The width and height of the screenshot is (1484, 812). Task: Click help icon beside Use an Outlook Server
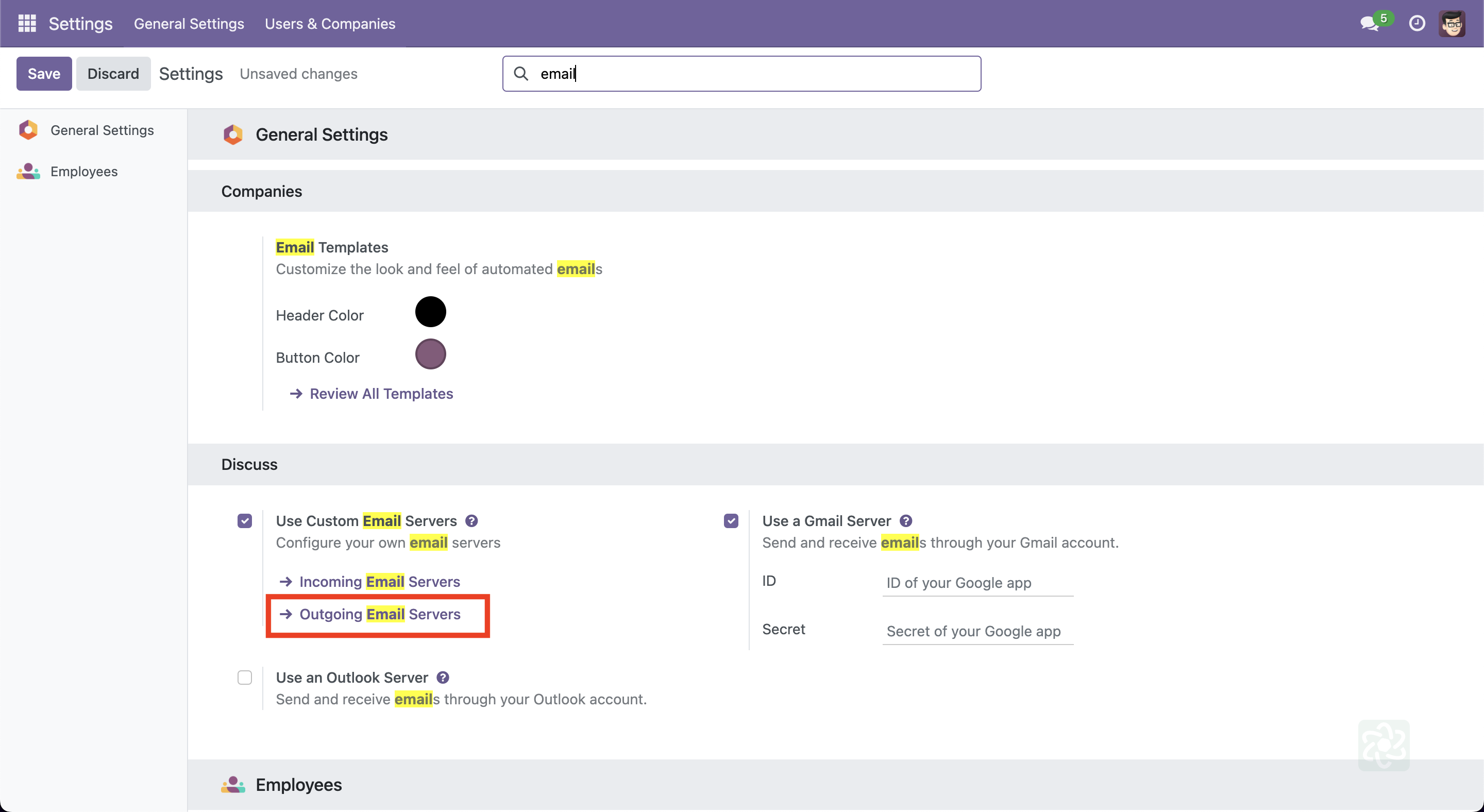443,677
